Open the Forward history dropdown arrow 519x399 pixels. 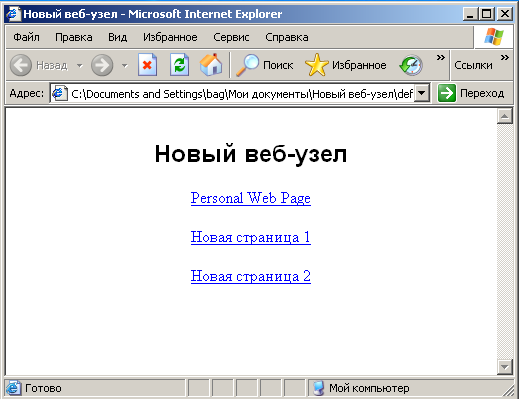point(125,65)
